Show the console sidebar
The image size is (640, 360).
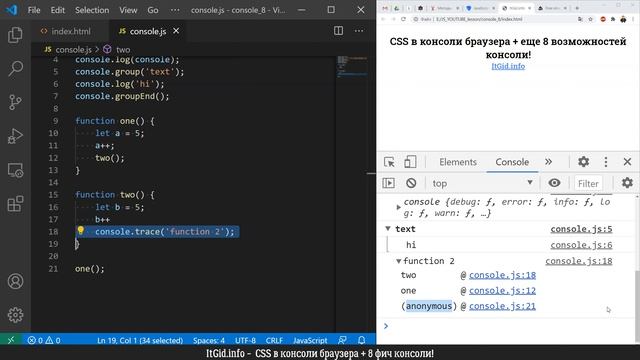pyautogui.click(x=389, y=183)
